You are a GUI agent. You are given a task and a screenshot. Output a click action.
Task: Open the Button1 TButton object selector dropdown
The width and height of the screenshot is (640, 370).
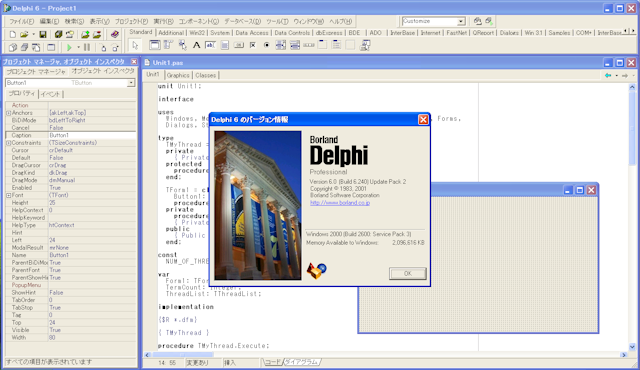131,83
